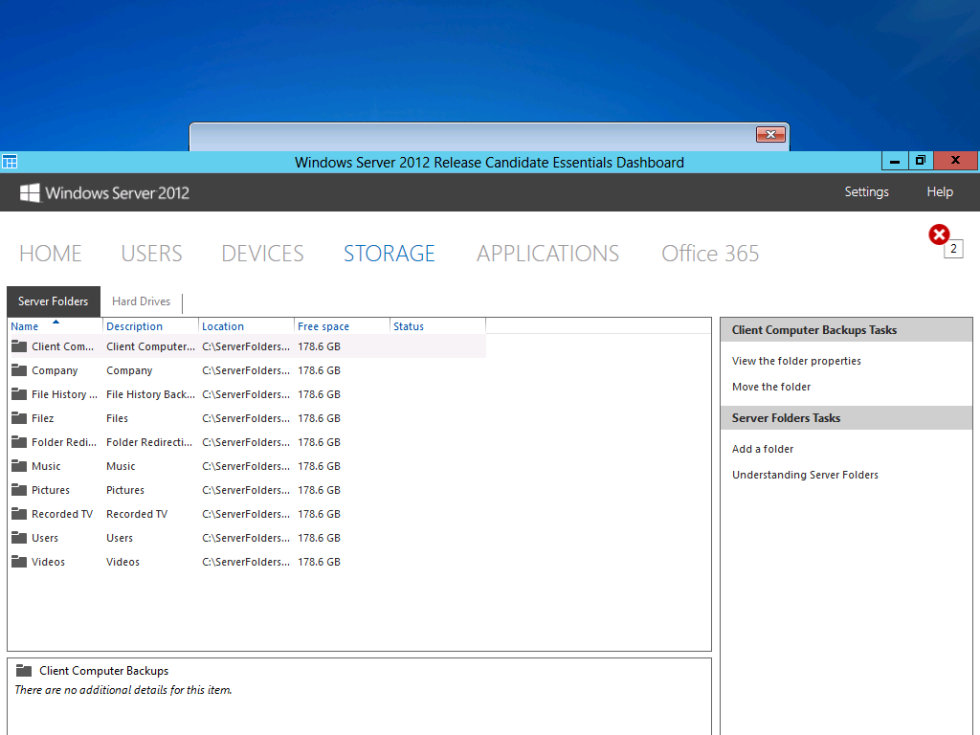
Task: Open the red alert notification icon
Action: click(x=938, y=235)
